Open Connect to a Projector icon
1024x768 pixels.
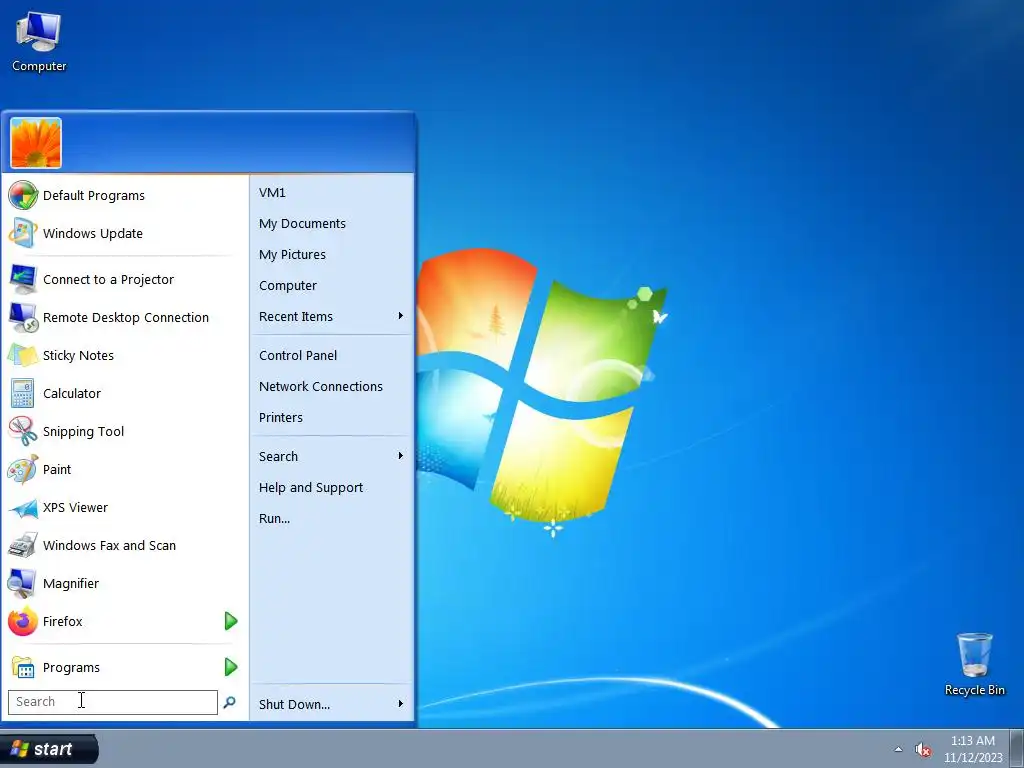pyautogui.click(x=23, y=280)
